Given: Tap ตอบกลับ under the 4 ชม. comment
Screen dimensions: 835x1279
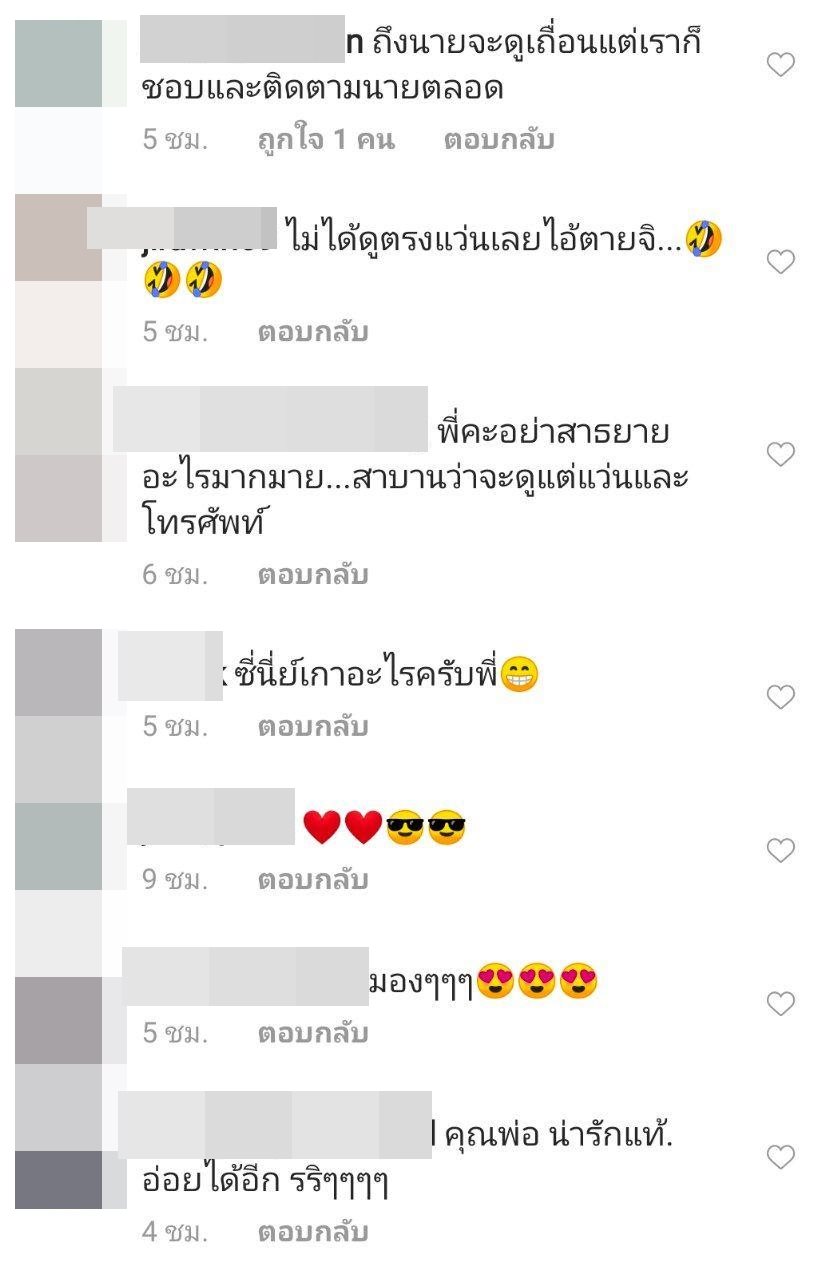Looking at the screenshot, I should pyautogui.click(x=313, y=1232).
